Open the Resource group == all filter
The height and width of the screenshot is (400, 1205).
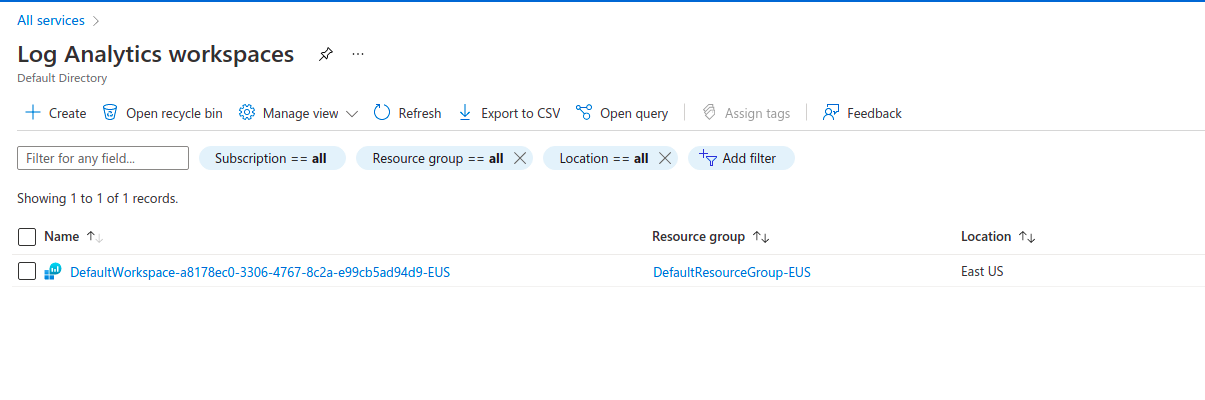click(438, 158)
